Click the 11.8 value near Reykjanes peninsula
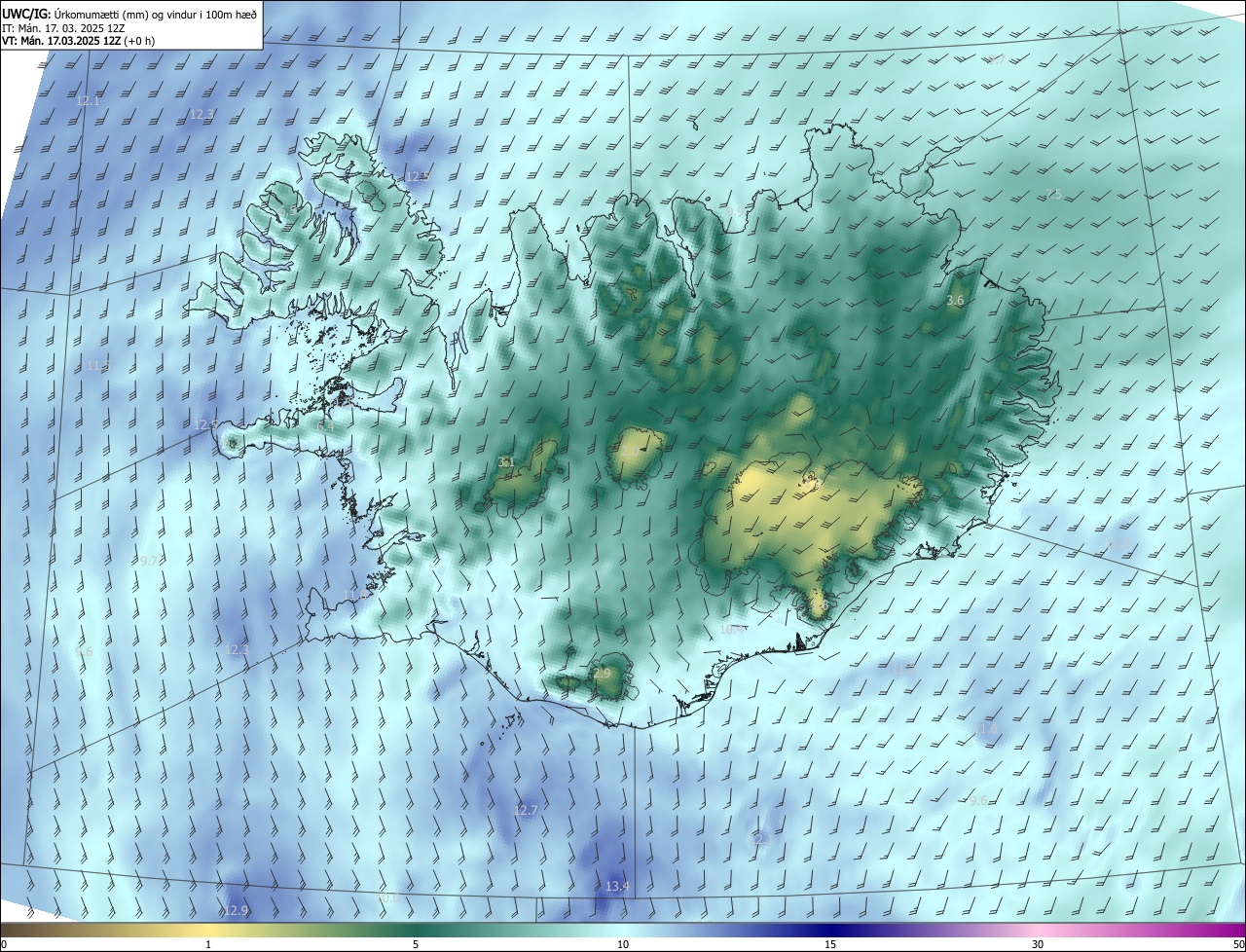 (354, 595)
